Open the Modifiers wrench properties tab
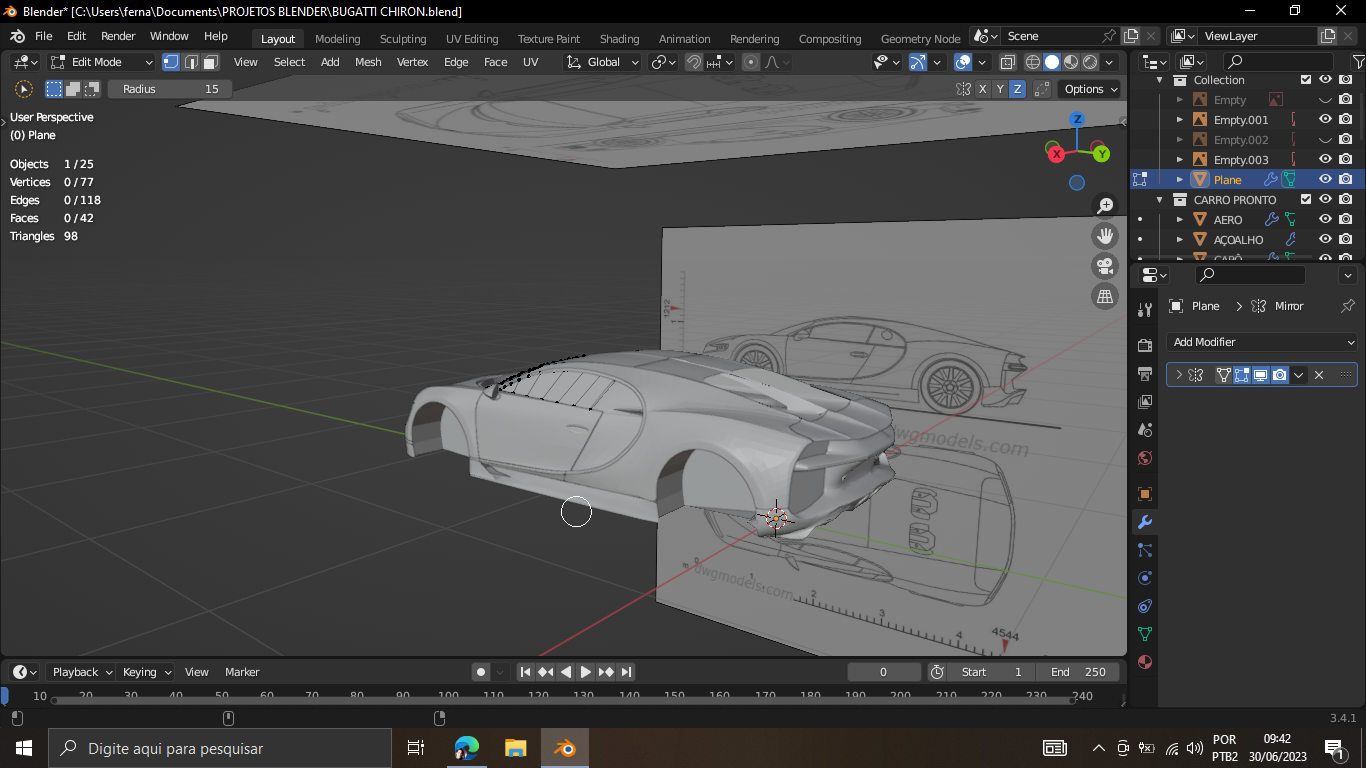 [1145, 522]
